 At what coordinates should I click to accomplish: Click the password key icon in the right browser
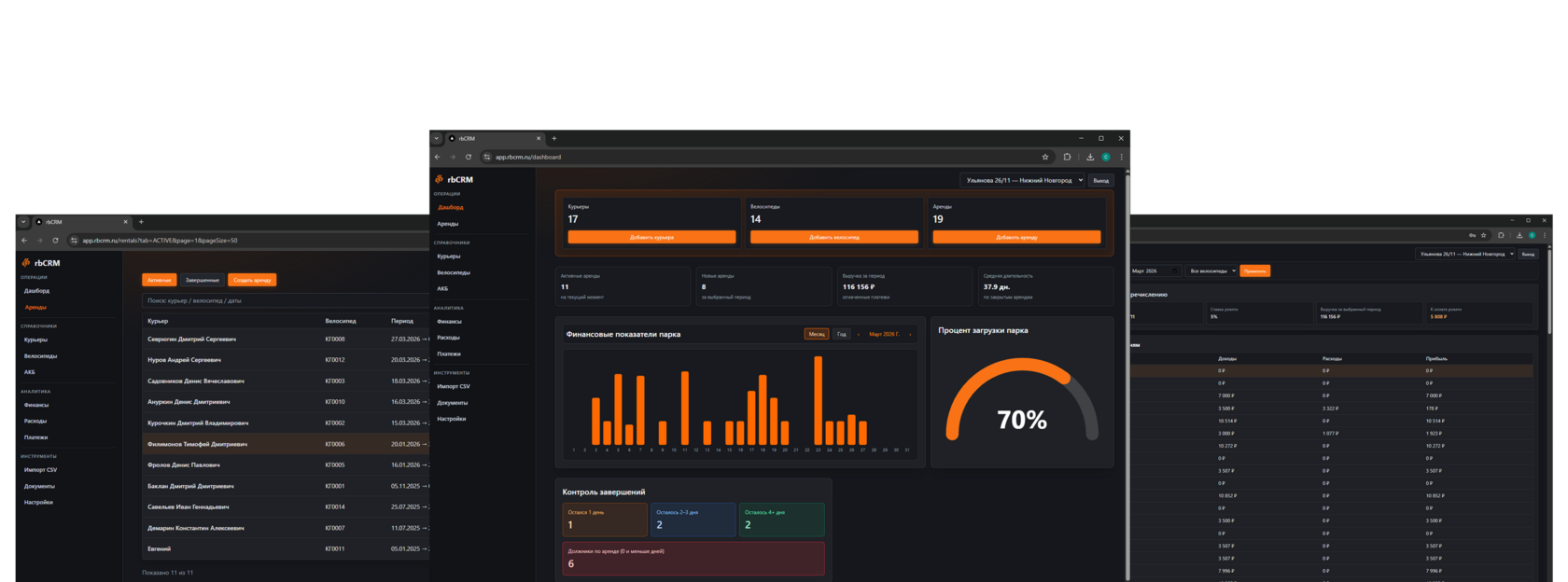pos(1472,235)
